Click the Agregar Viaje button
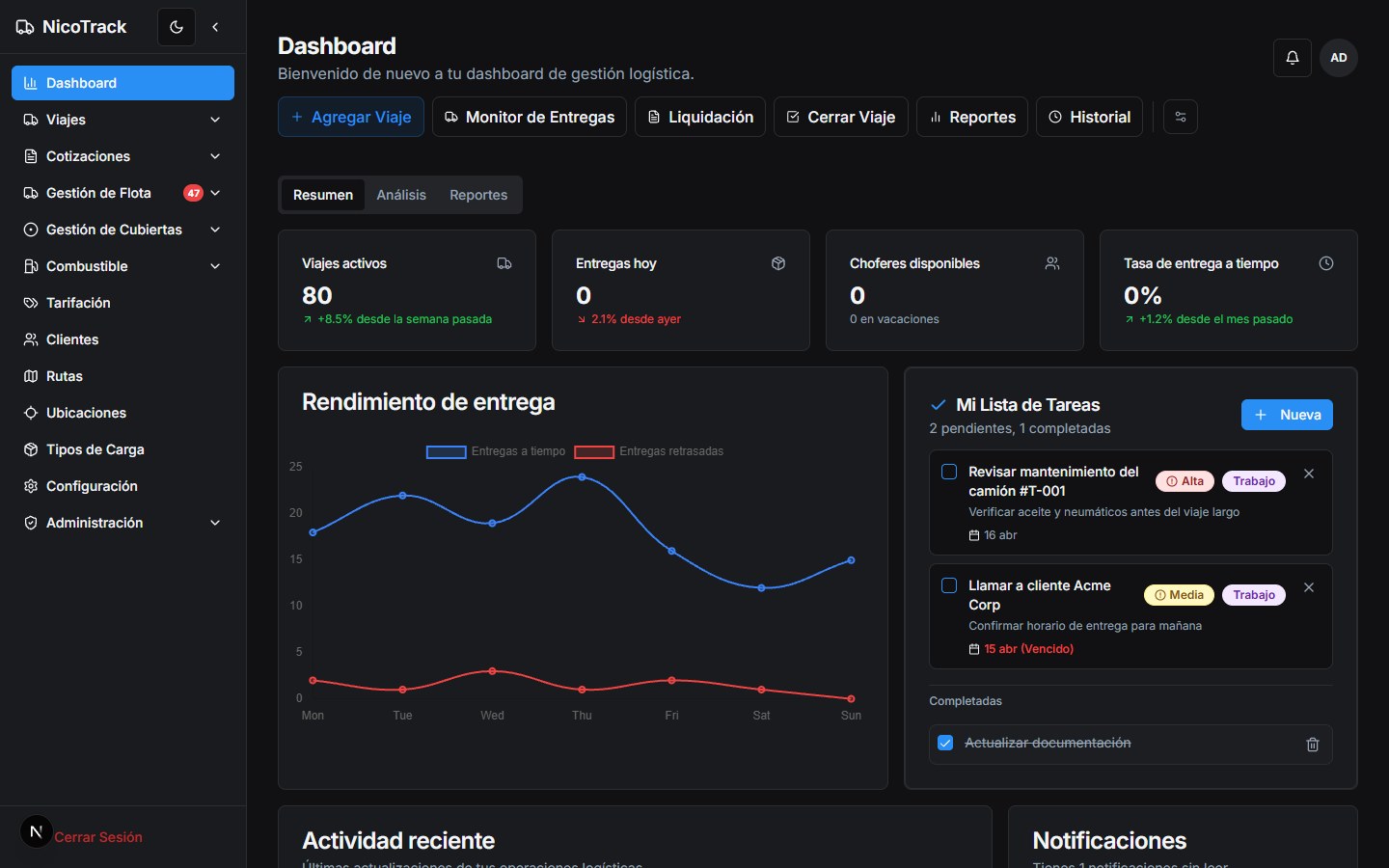Viewport: 1389px width, 868px height. [x=351, y=117]
